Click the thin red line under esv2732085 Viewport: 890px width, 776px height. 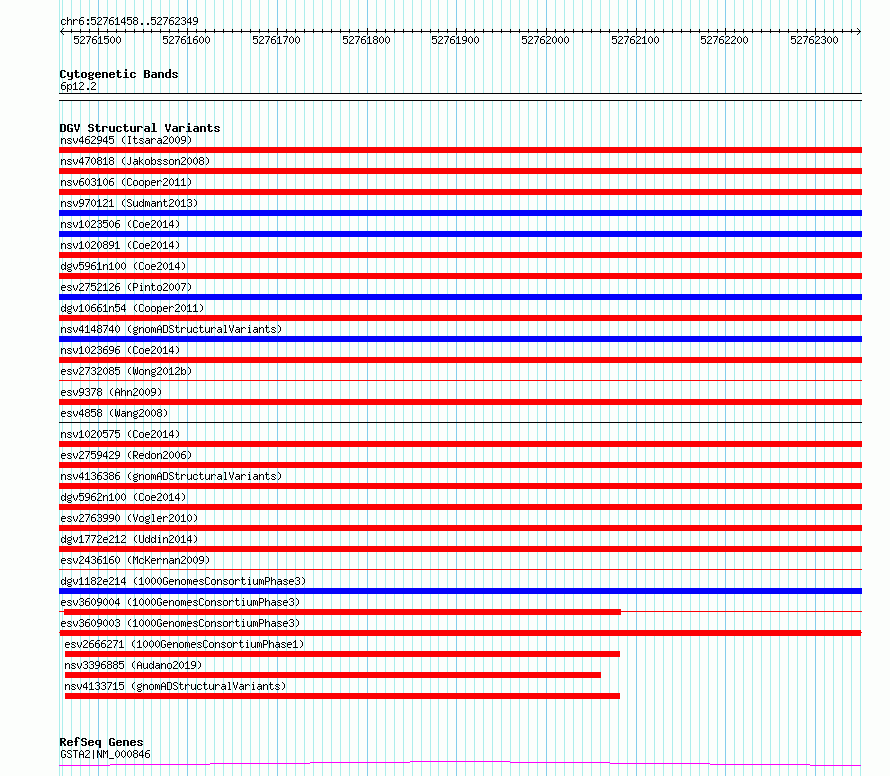tap(460, 380)
